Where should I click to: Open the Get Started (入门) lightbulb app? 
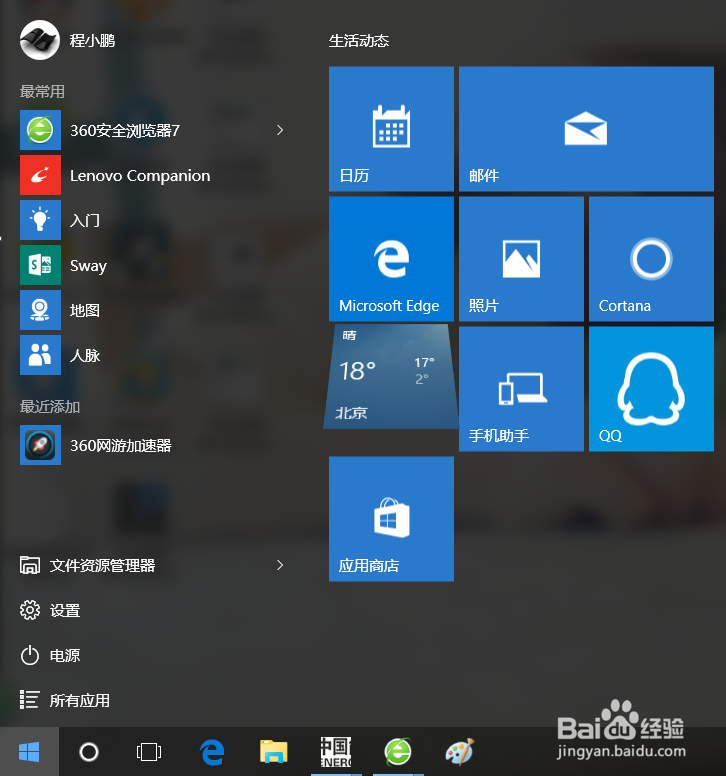click(153, 220)
